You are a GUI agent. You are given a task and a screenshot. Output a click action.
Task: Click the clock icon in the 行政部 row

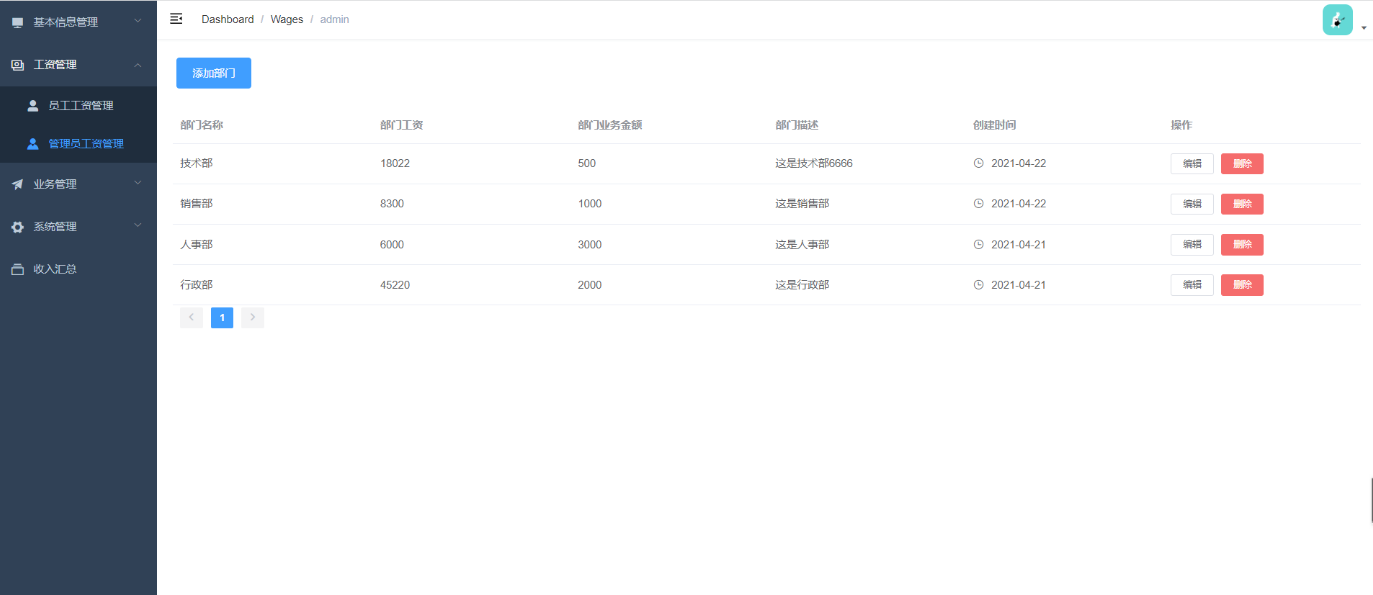(979, 285)
